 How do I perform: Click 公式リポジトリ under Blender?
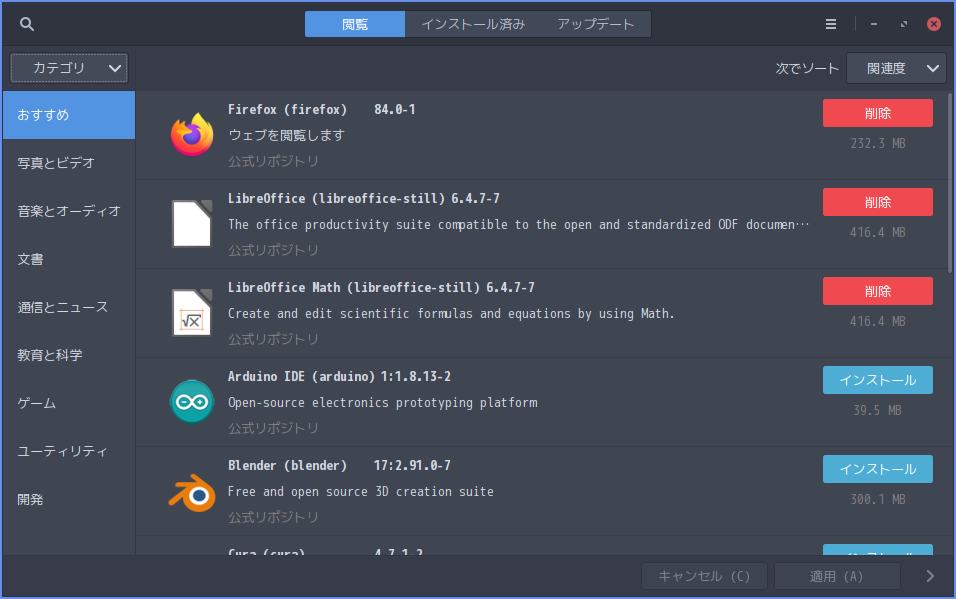(273, 517)
